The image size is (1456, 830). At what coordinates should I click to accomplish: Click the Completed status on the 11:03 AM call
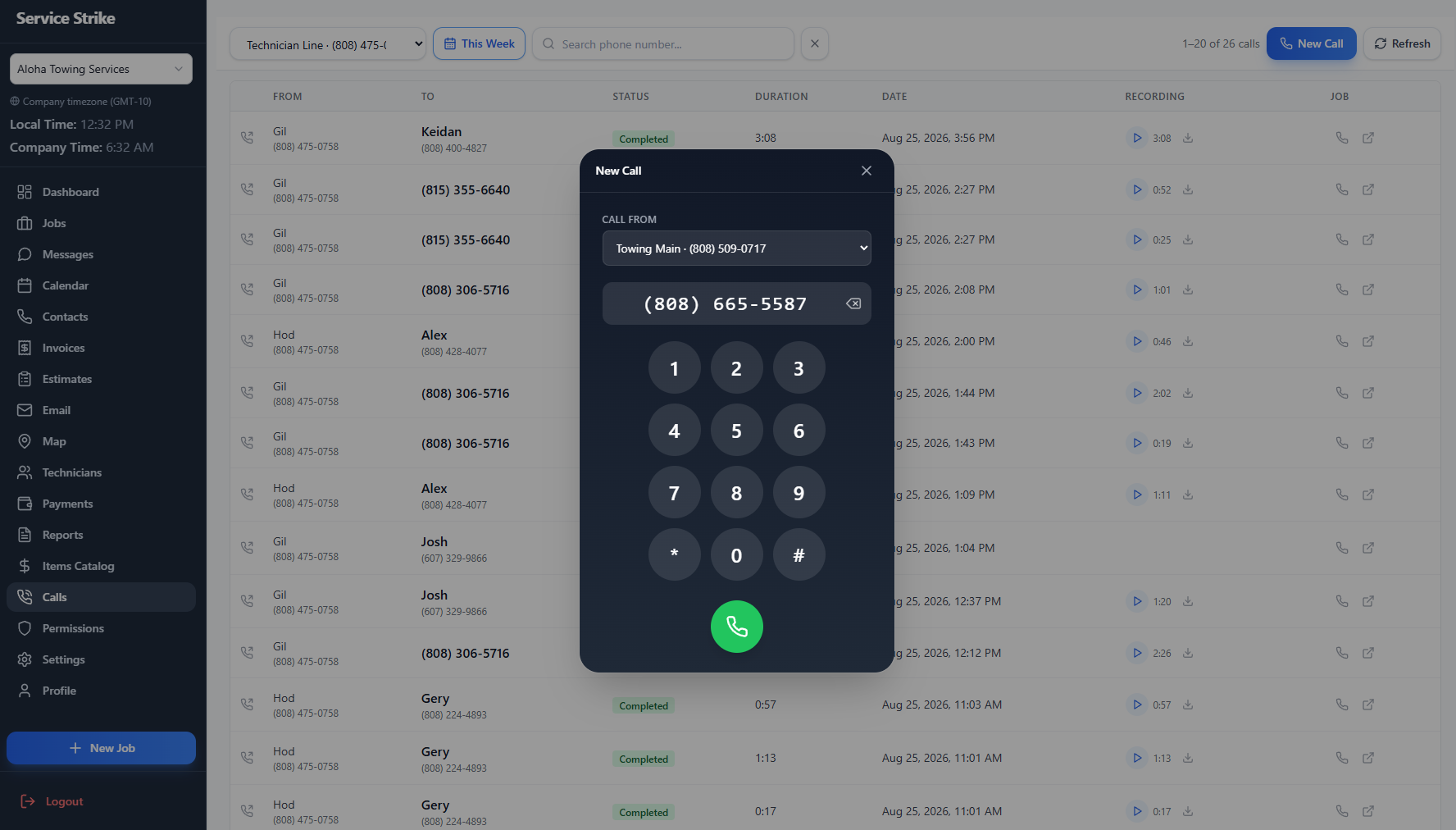[644, 705]
